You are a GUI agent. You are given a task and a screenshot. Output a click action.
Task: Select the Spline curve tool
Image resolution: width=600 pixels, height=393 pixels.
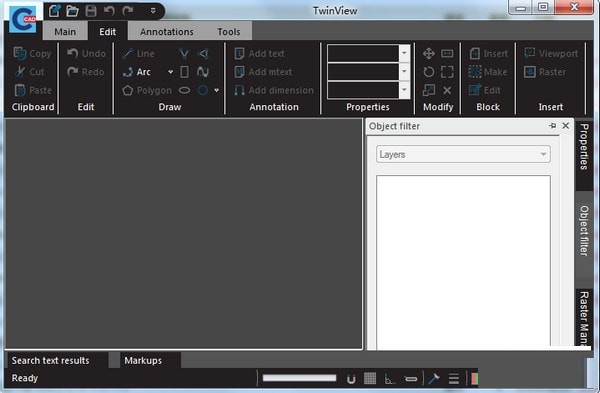click(203, 72)
